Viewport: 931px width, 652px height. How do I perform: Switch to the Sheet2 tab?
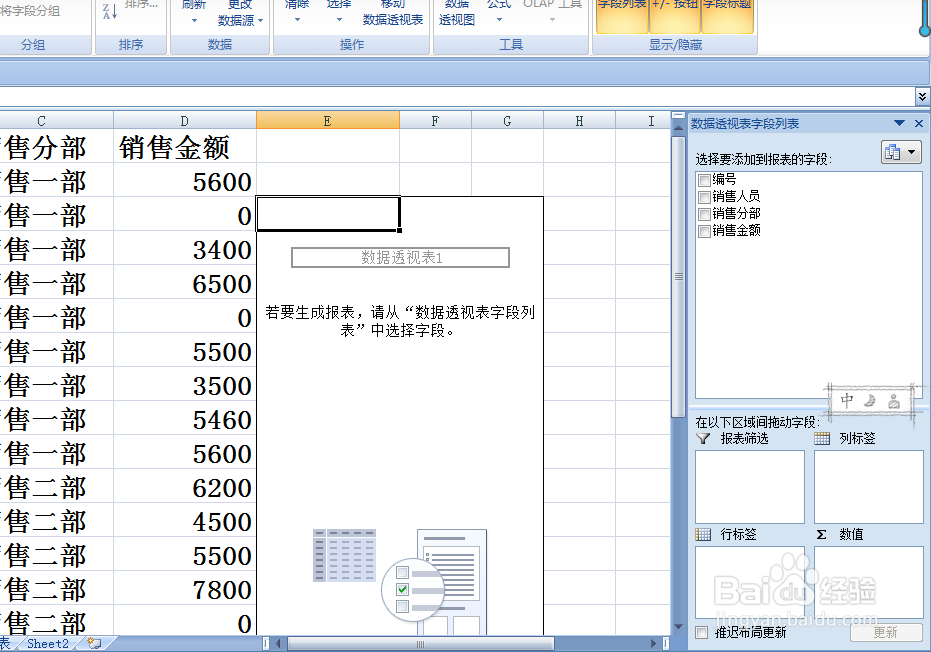[x=47, y=644]
